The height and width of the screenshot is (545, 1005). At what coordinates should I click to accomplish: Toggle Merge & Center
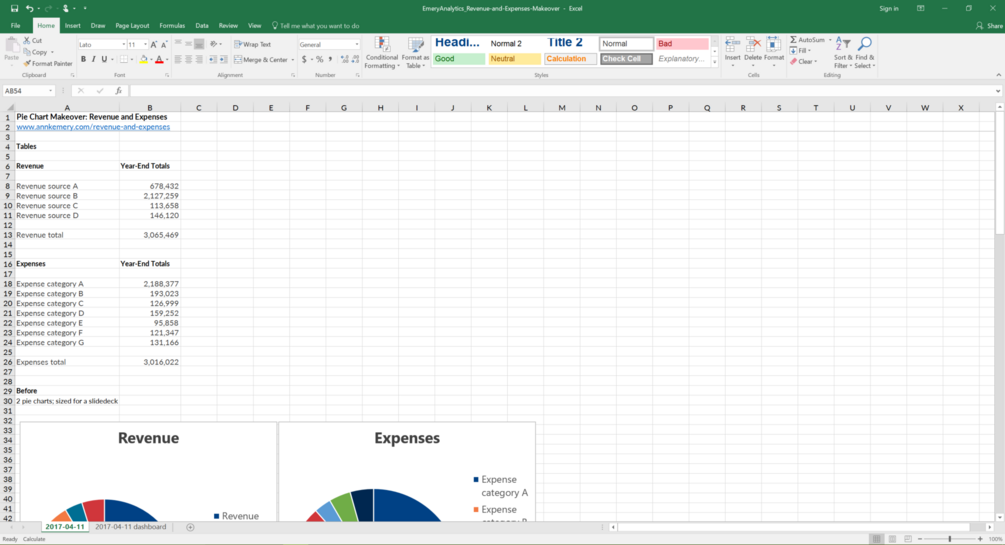coord(261,60)
